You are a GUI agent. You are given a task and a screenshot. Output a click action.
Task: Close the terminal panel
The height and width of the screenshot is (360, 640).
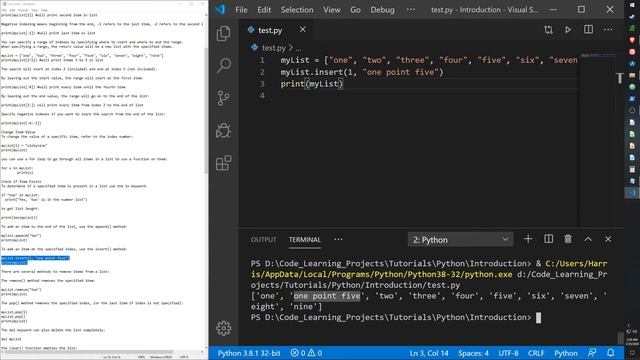pyautogui.click(x=608, y=239)
